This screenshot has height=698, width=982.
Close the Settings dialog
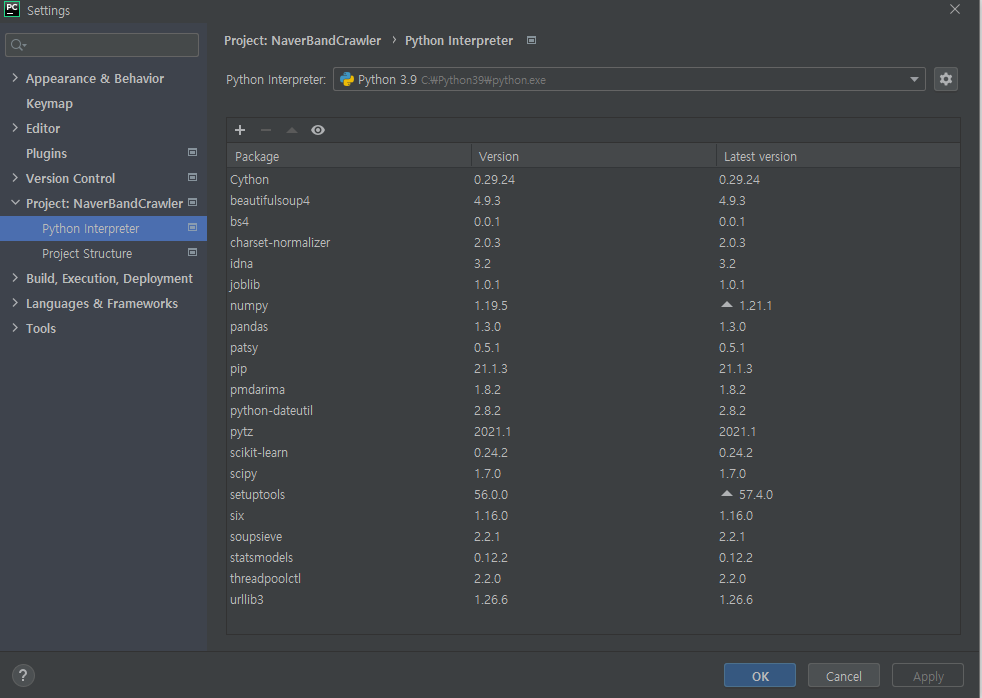coord(954,9)
